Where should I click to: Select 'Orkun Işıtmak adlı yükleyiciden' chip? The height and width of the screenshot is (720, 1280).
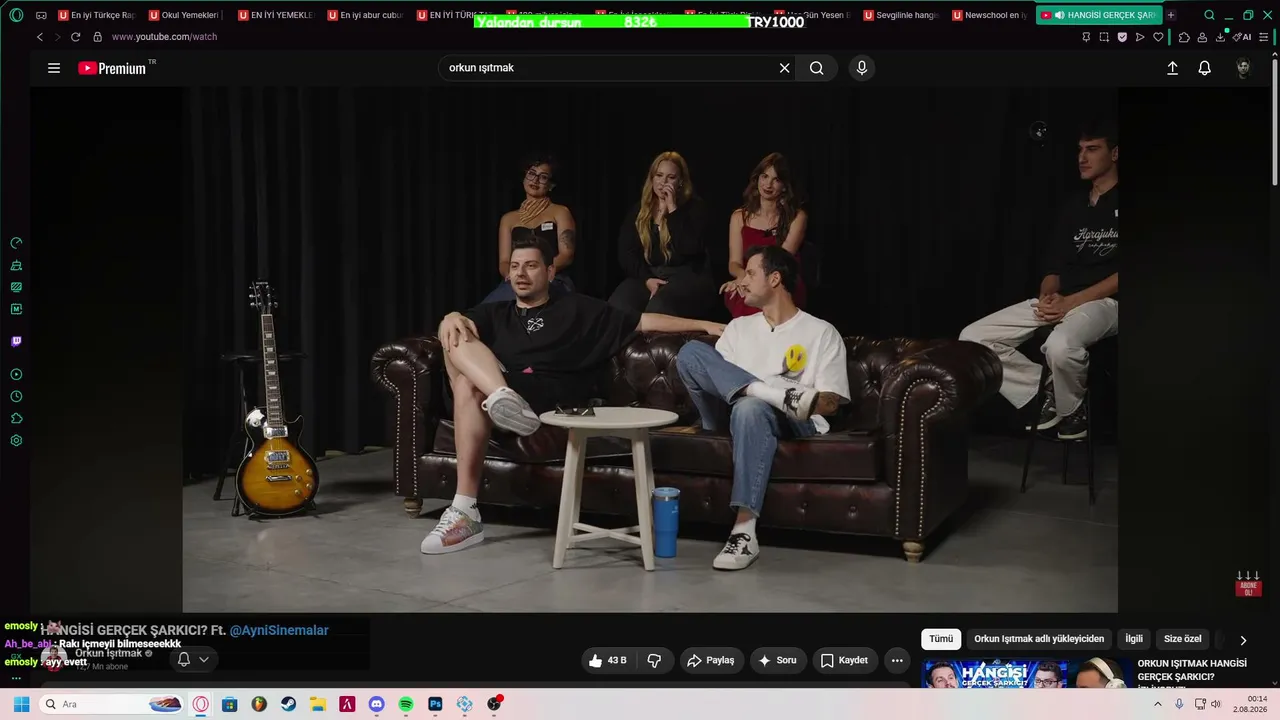click(x=1039, y=639)
